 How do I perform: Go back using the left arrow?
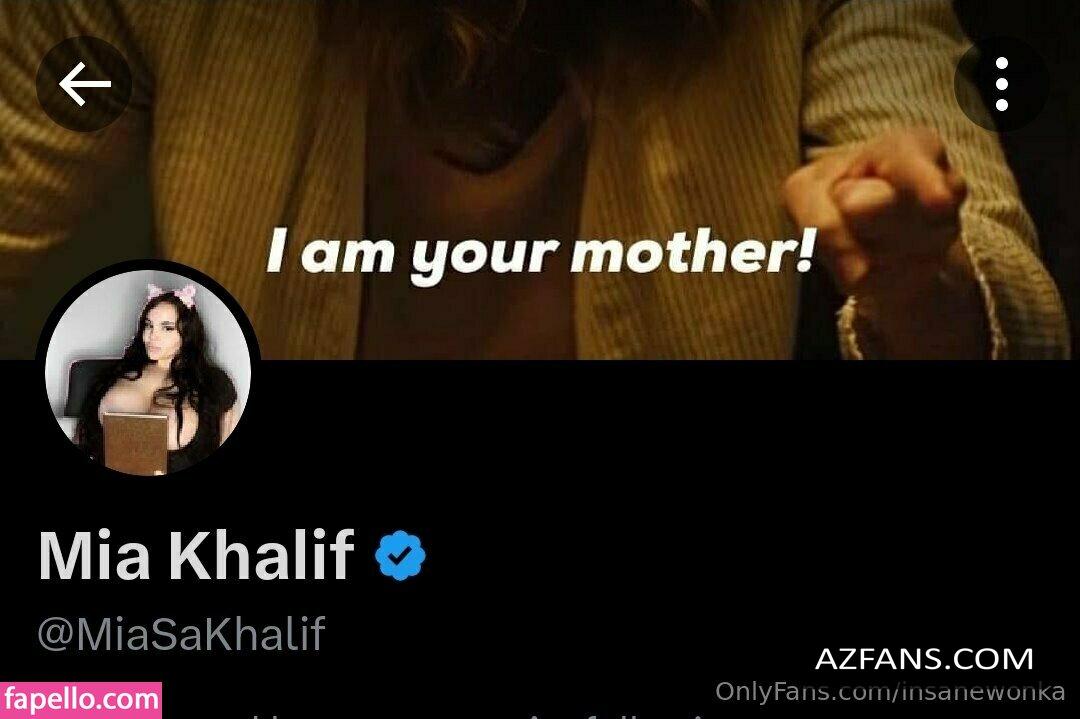point(84,83)
